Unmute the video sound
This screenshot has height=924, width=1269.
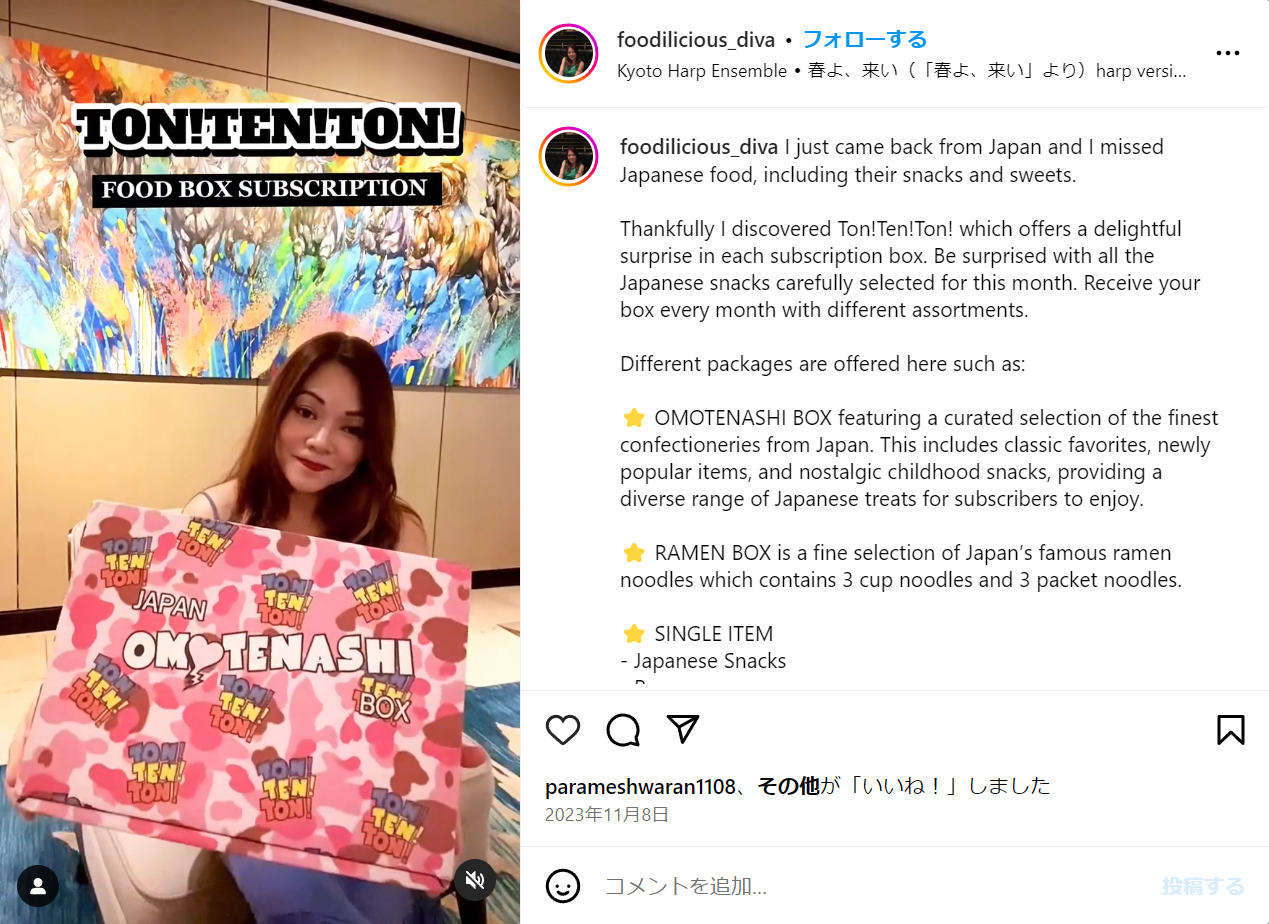[475, 880]
